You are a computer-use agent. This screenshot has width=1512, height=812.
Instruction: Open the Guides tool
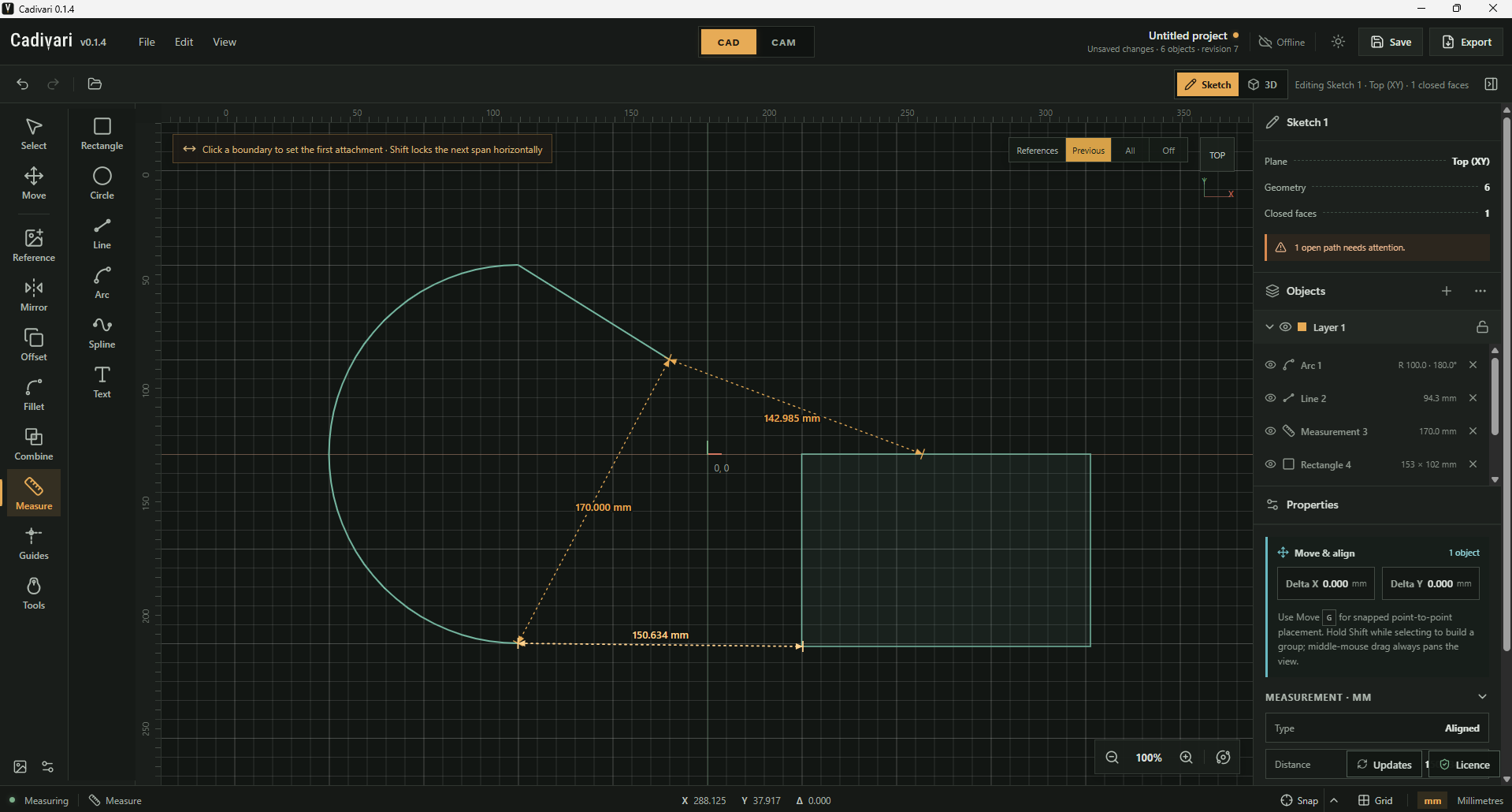point(34,544)
